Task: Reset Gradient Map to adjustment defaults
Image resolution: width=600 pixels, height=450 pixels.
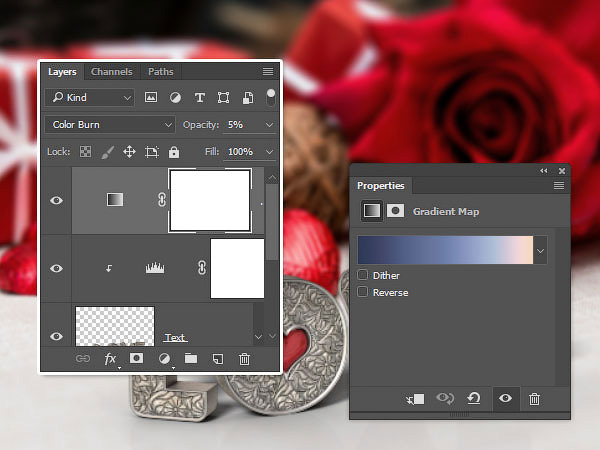Action: click(473, 398)
